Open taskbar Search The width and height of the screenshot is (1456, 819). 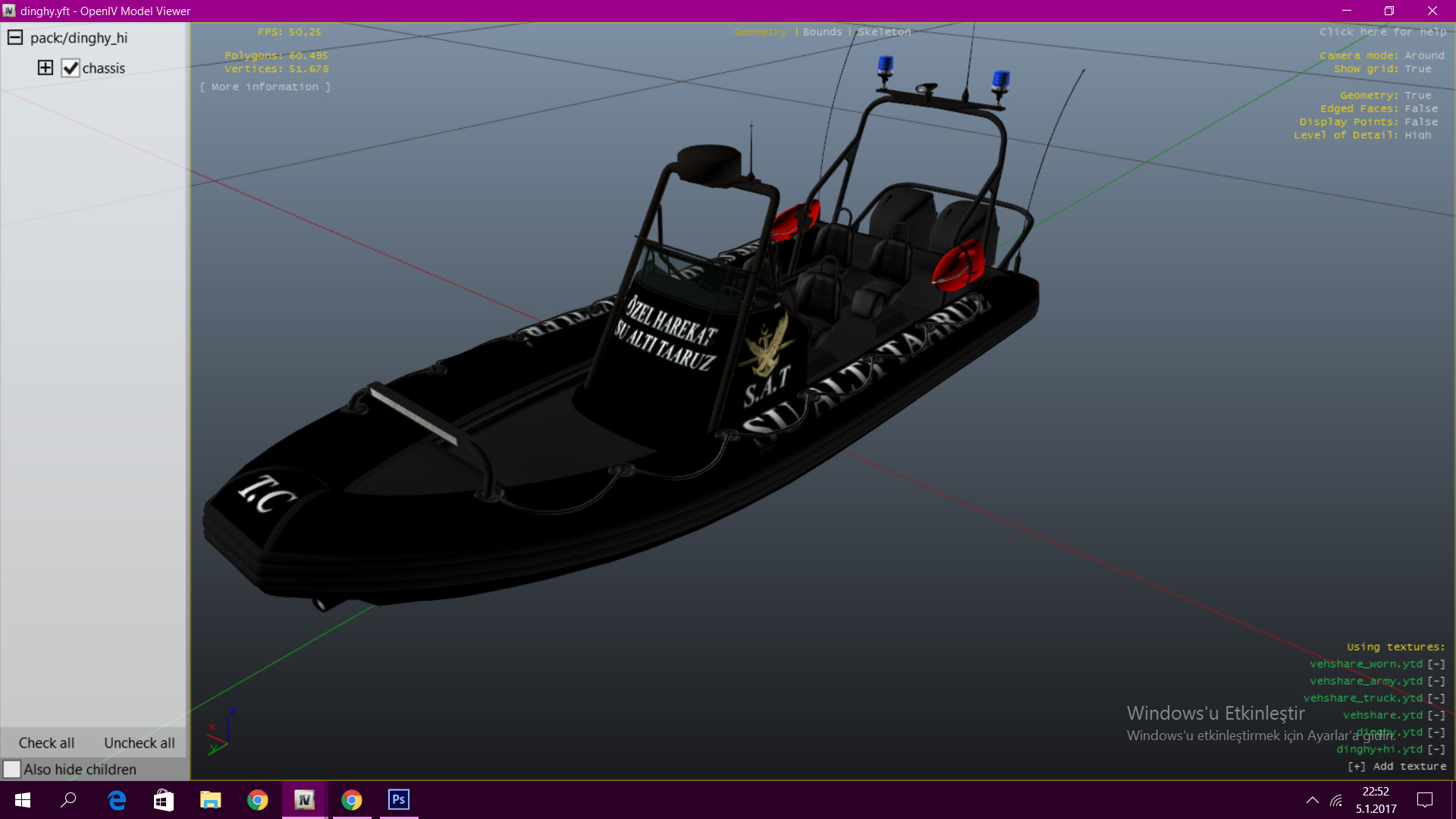point(69,800)
